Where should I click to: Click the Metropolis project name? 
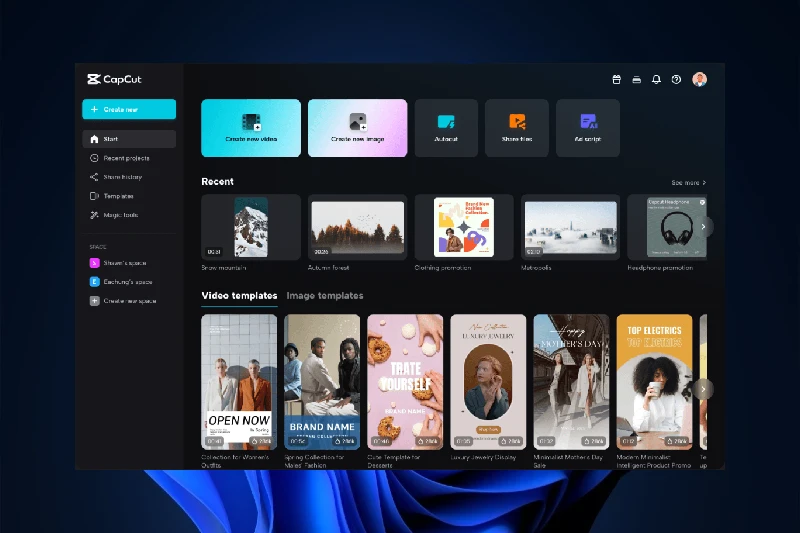coord(536,268)
